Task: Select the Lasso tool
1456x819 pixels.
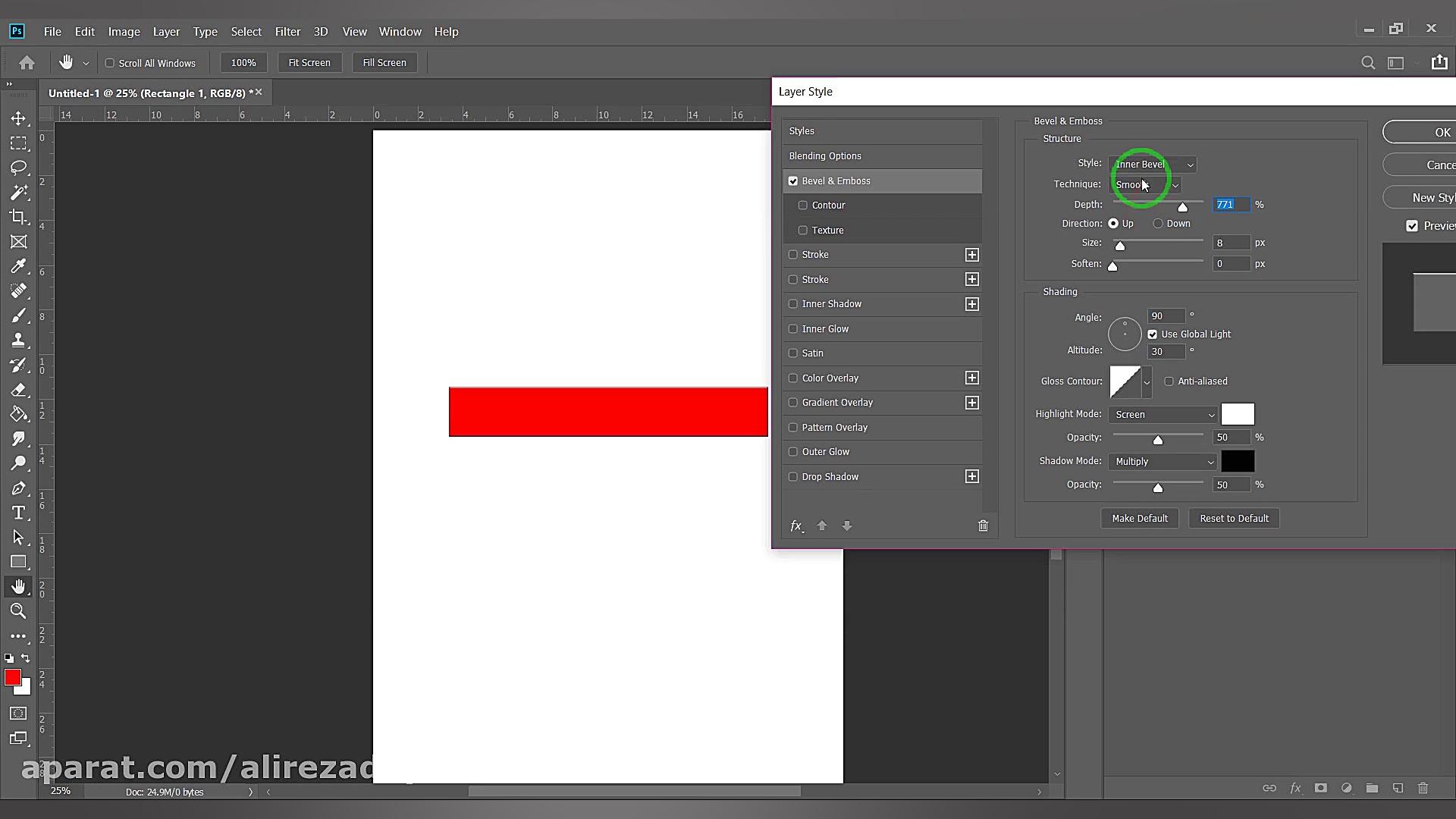Action: [x=18, y=168]
